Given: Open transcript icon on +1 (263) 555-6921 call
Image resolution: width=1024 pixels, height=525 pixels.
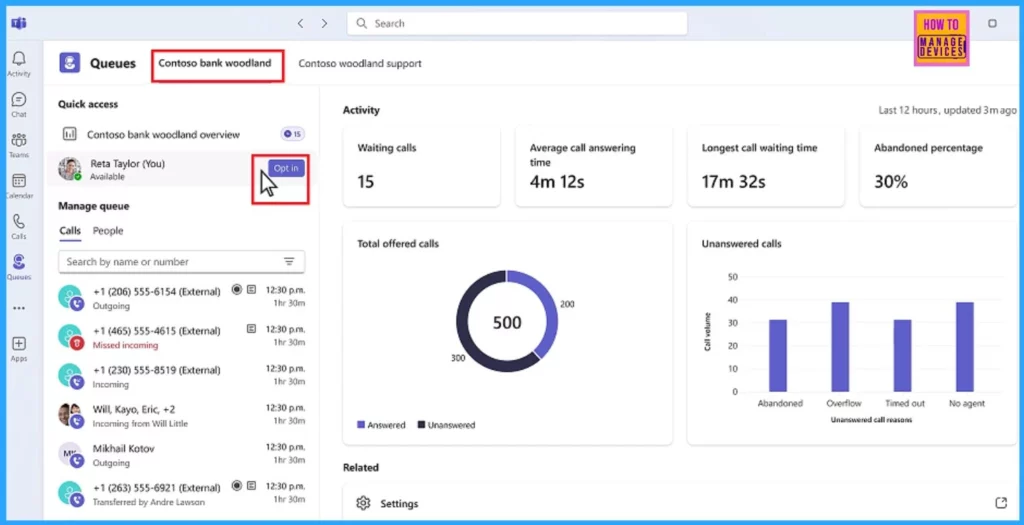Looking at the screenshot, I should 251,485.
